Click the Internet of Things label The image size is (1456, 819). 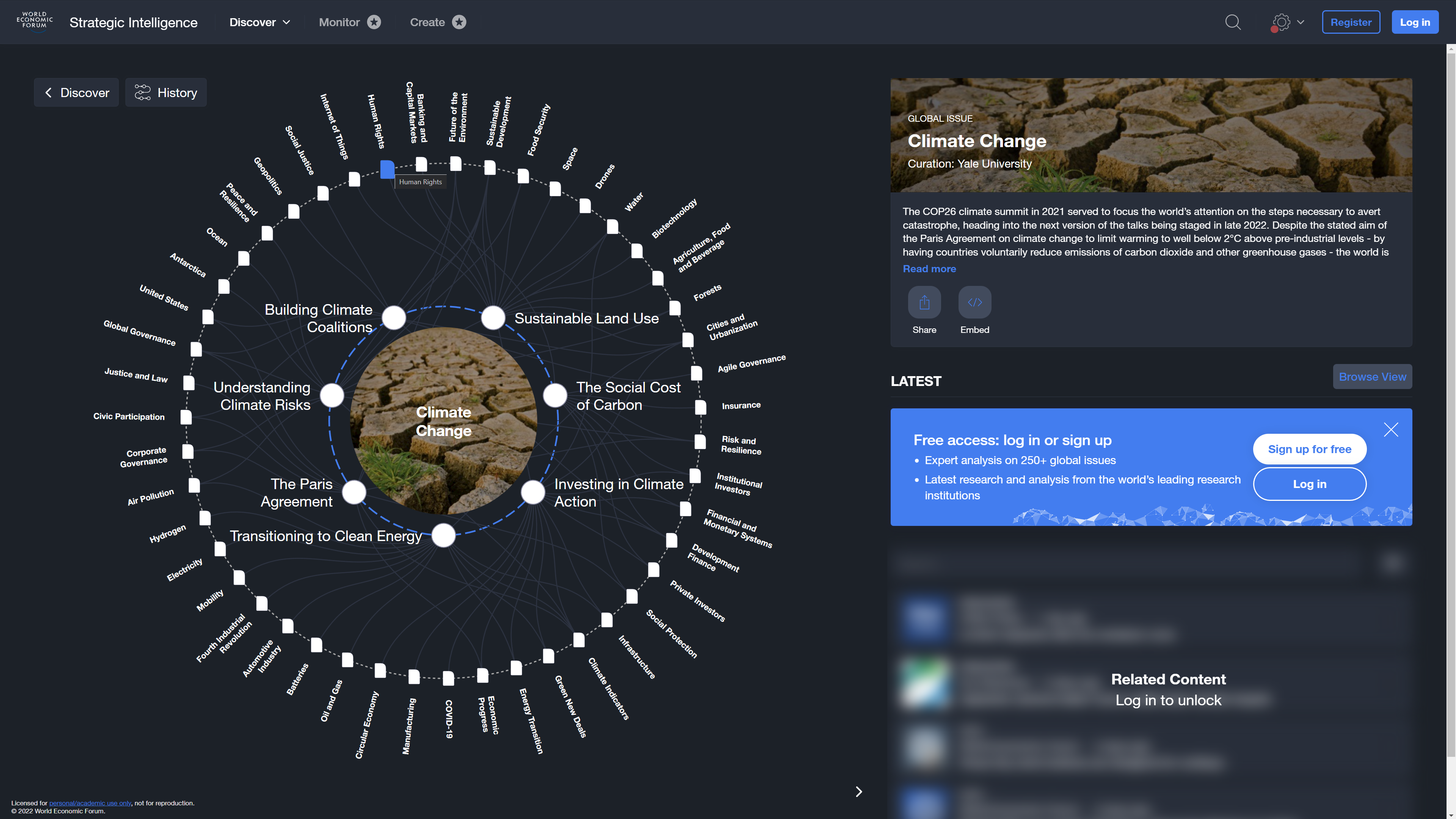click(x=334, y=127)
